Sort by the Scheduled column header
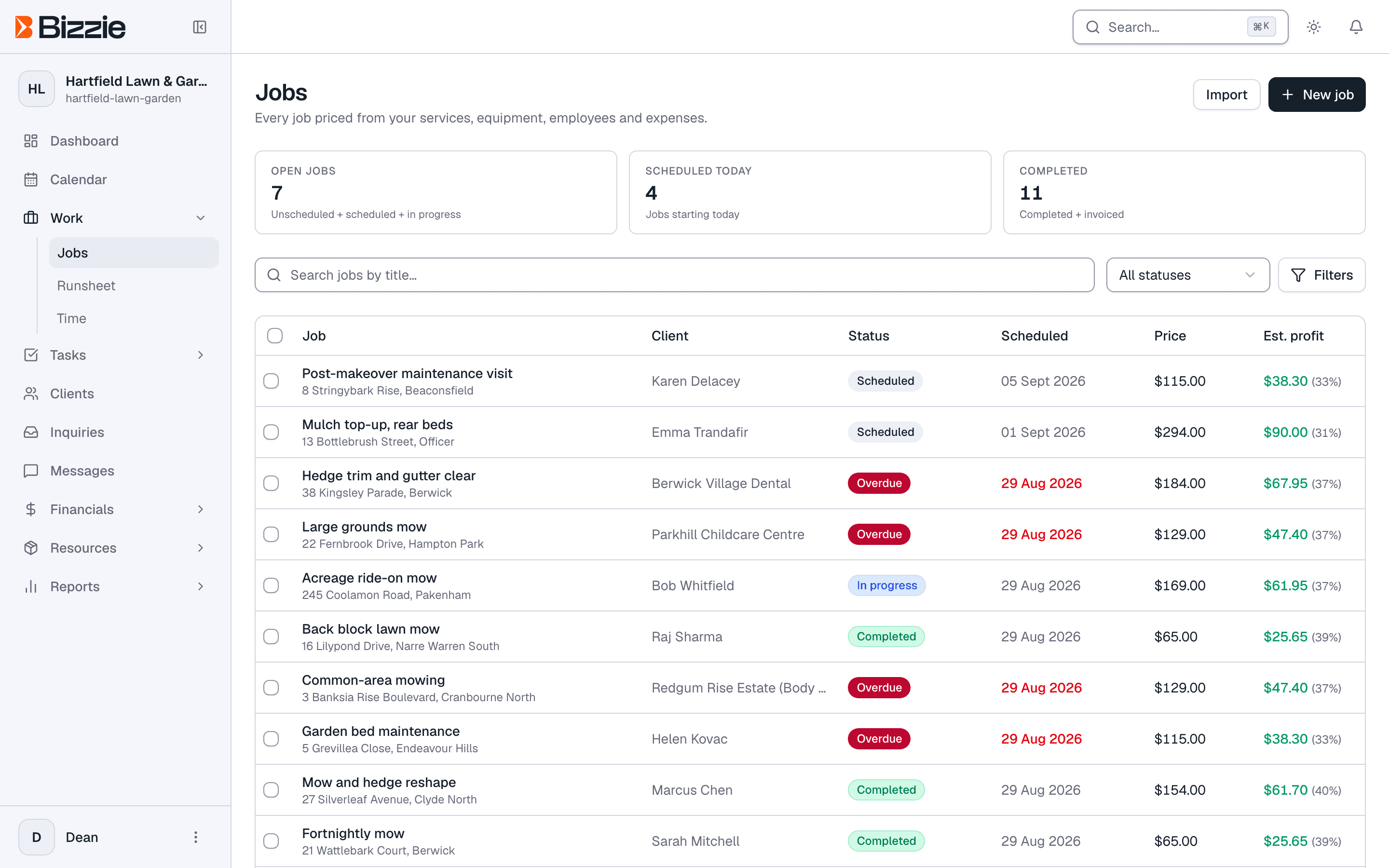1389x868 pixels. (1035, 336)
